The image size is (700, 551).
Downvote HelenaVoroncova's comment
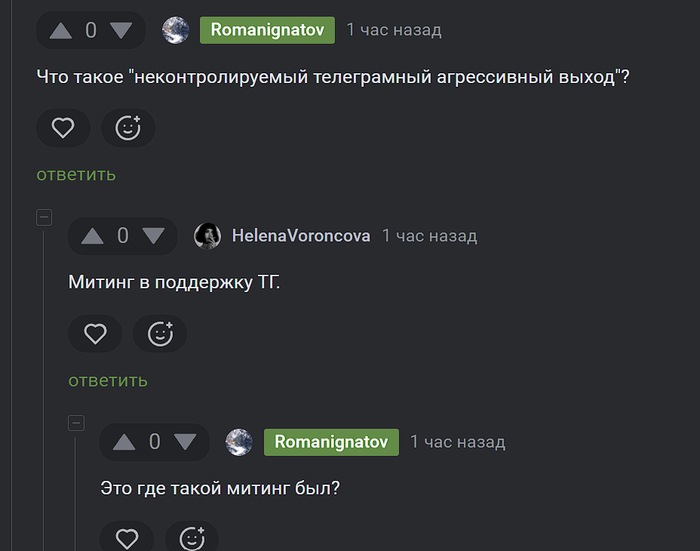tap(153, 236)
